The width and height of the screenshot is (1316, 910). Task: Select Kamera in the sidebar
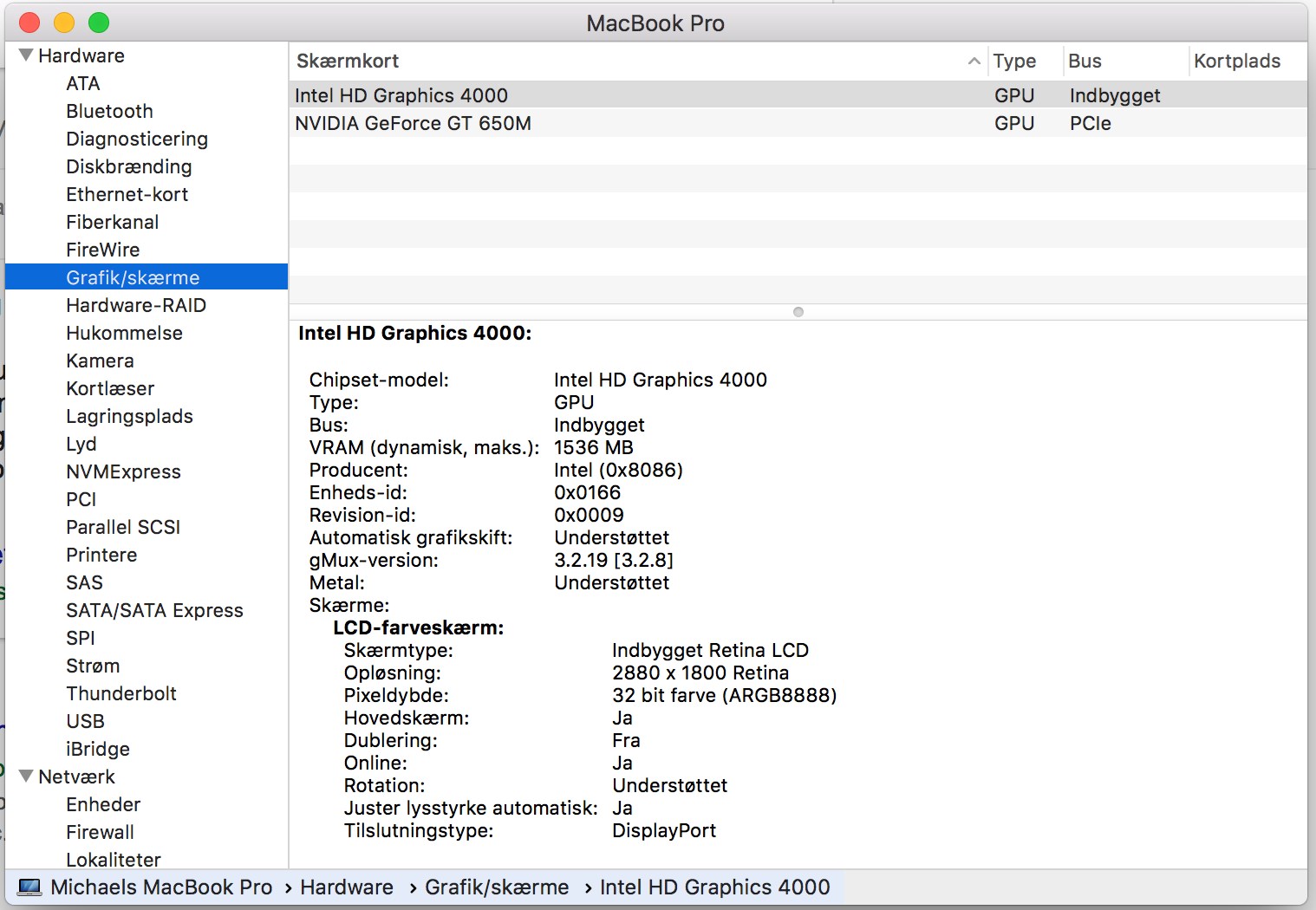(x=101, y=361)
